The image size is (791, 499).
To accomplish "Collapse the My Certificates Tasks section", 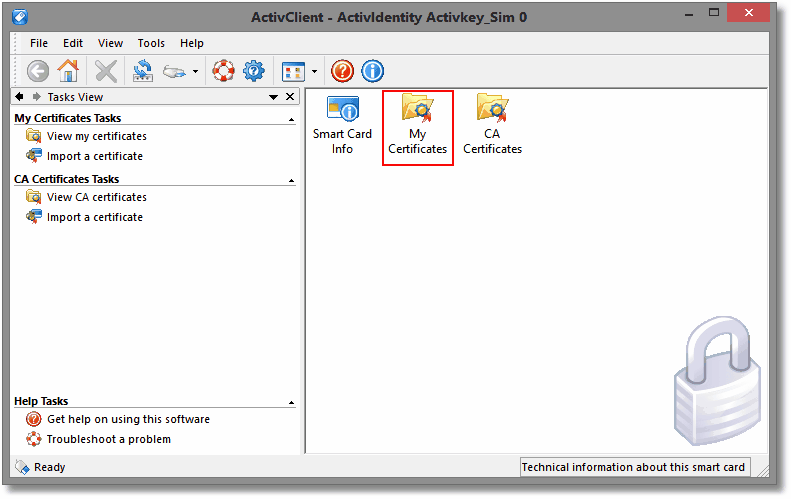I will click(x=292, y=120).
